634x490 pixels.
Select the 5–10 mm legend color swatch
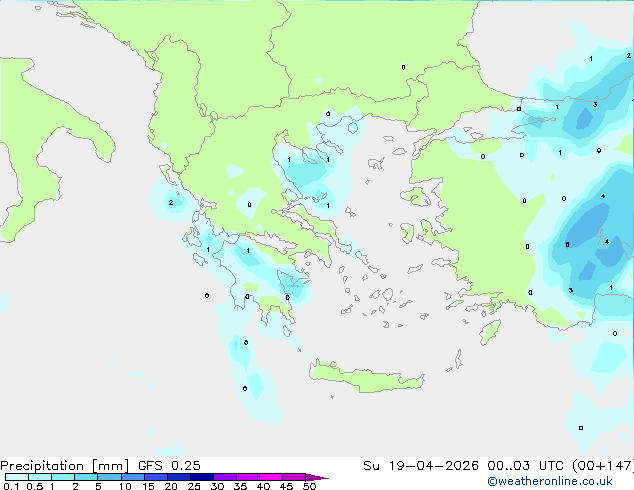tap(109, 477)
